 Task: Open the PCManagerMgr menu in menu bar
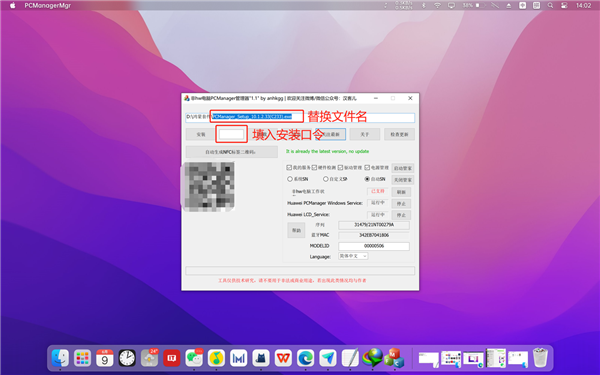[x=47, y=5]
